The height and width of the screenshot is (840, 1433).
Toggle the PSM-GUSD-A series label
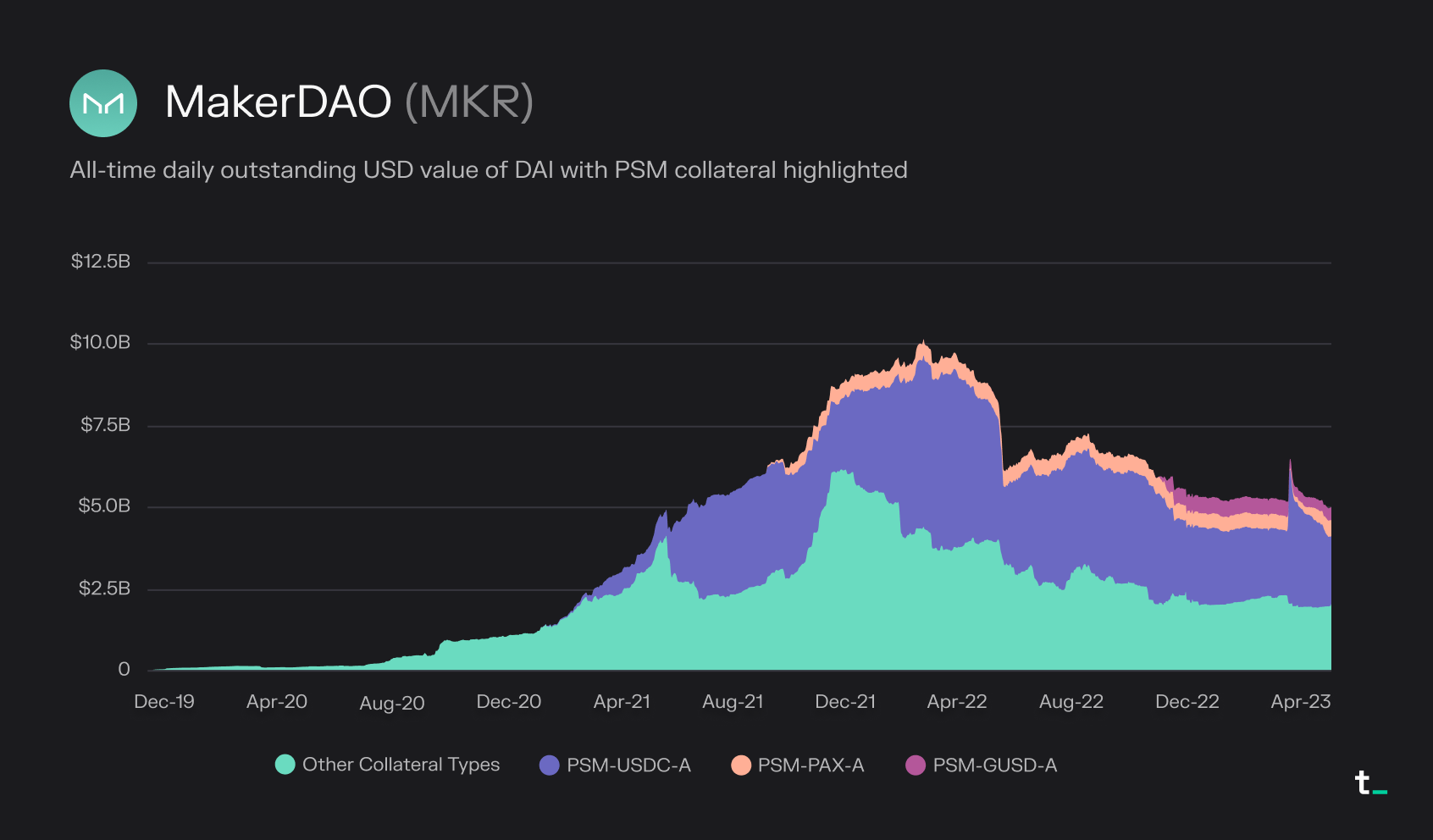(995, 765)
